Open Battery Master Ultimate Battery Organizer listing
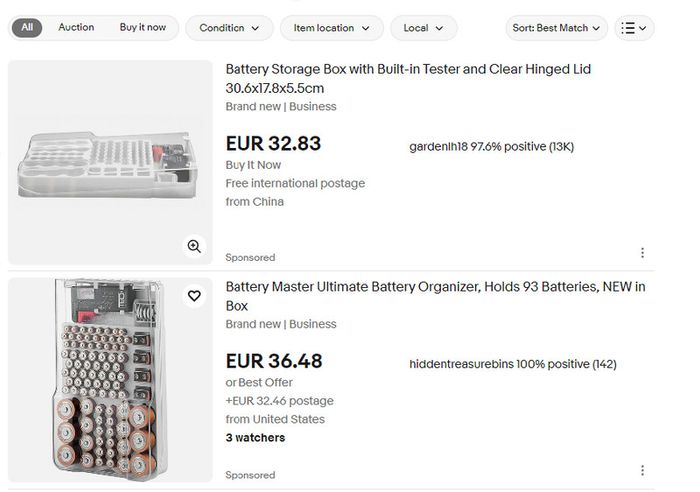The height and width of the screenshot is (492, 700). (435, 296)
